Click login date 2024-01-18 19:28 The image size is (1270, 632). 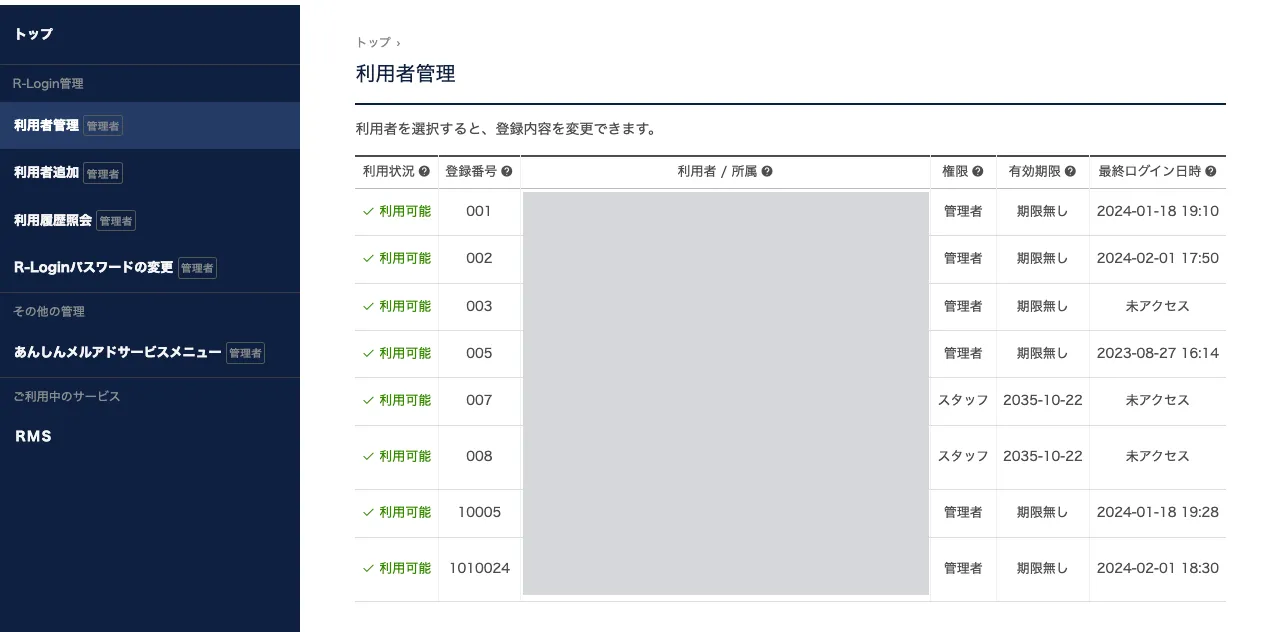(1158, 512)
